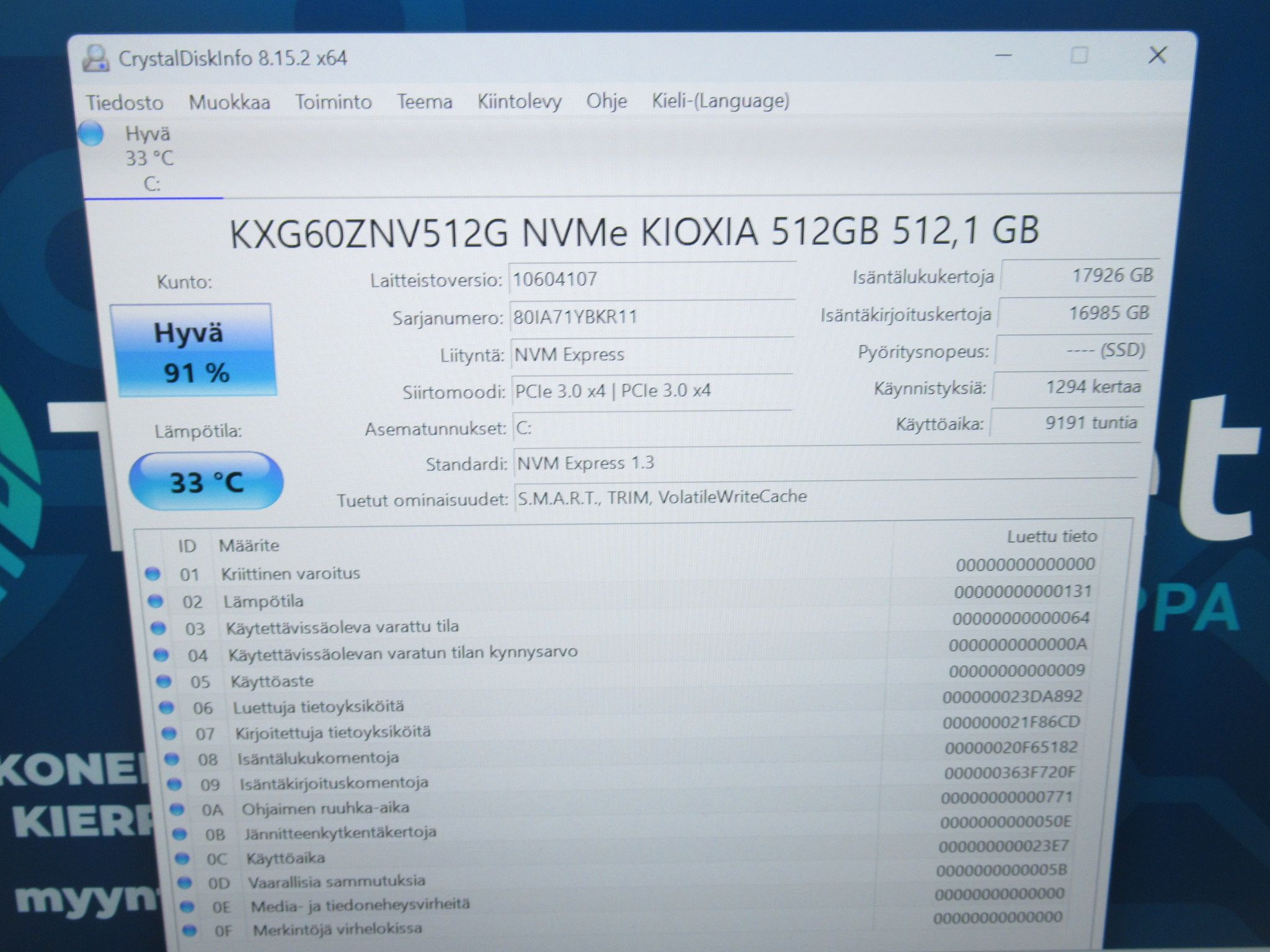Viewport: 1270px width, 952px height.
Task: Click status dot for Kirjoitettuja tietoyksiköitä row
Action: (x=169, y=733)
